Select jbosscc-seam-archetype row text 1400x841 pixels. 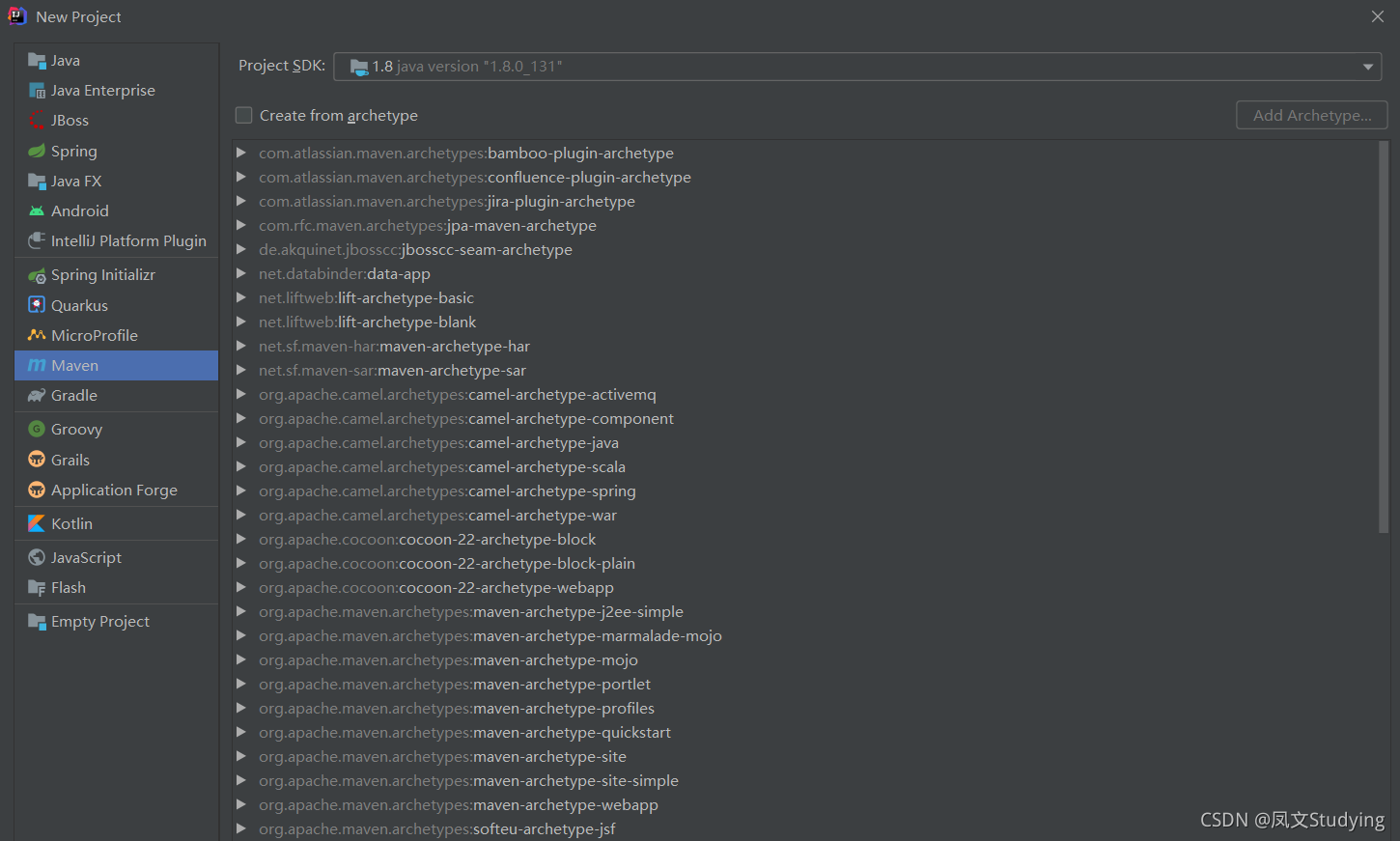[415, 250]
